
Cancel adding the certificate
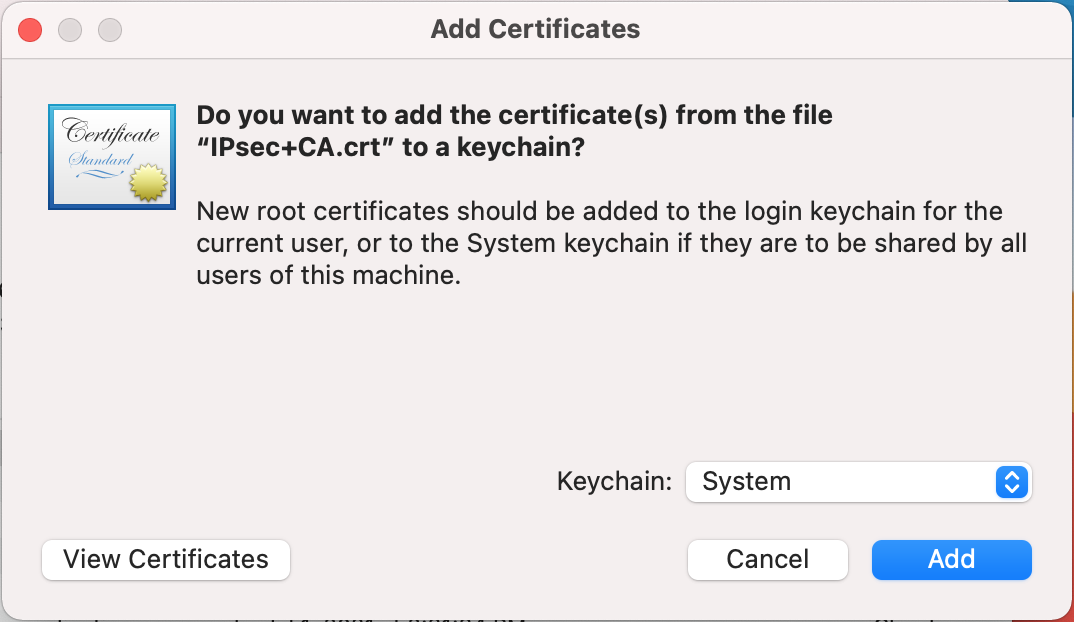click(767, 559)
